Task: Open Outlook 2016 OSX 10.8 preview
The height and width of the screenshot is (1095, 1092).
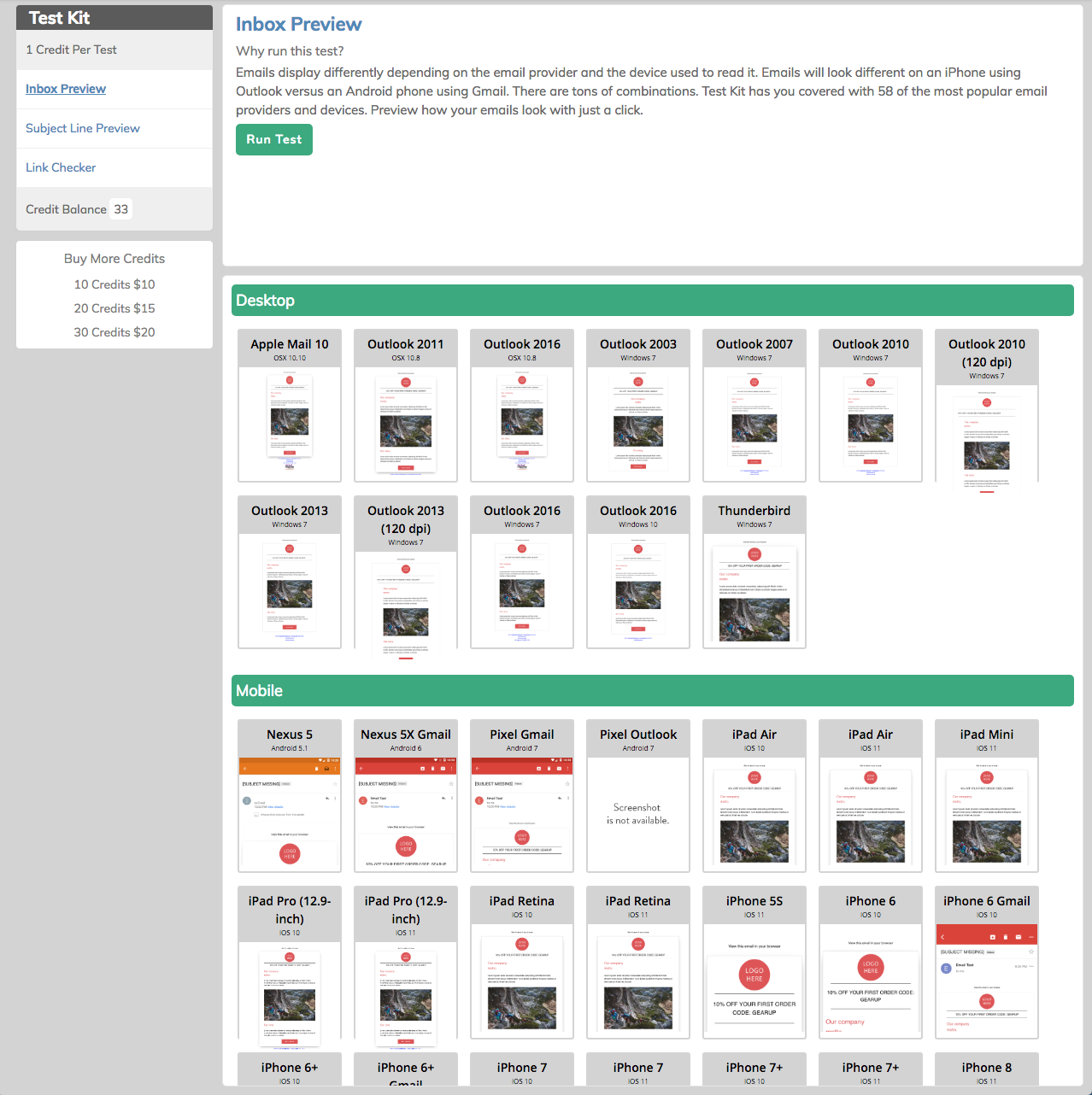Action: point(522,406)
